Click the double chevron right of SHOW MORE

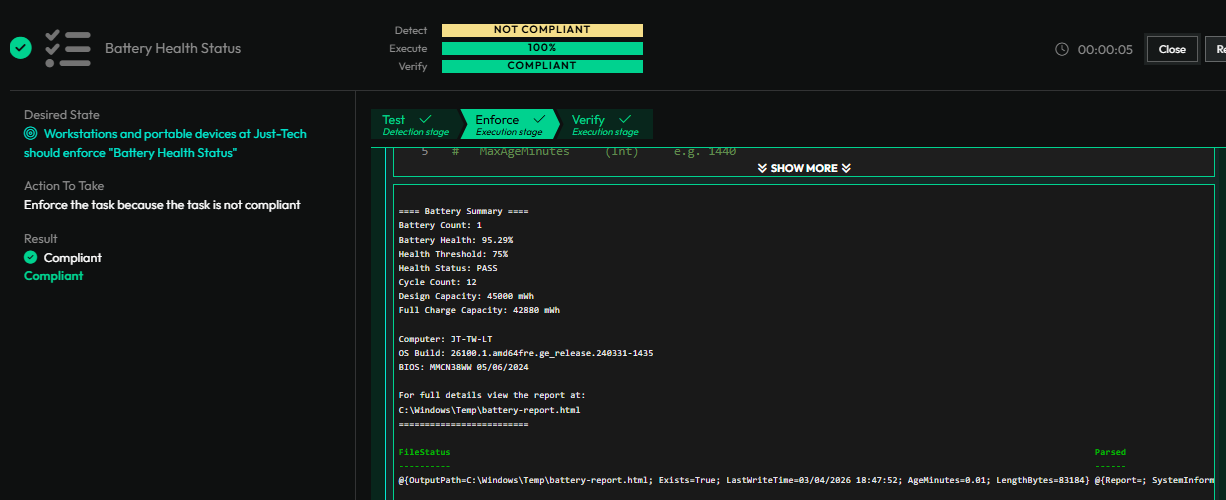pos(846,168)
